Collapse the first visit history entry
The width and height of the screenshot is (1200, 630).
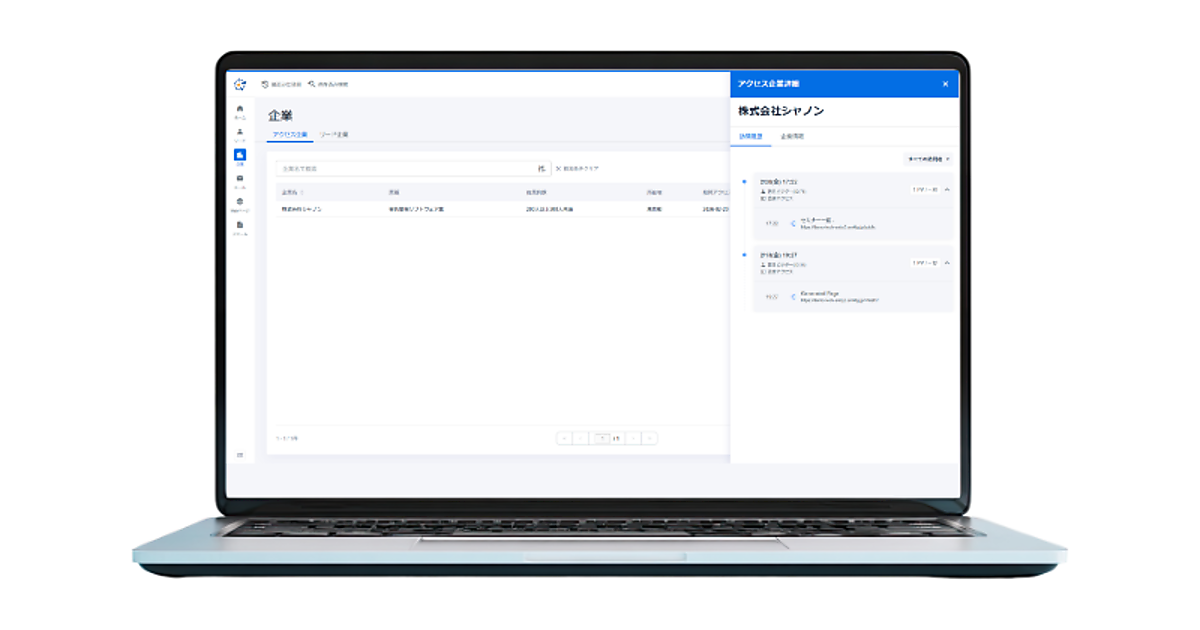pos(947,189)
